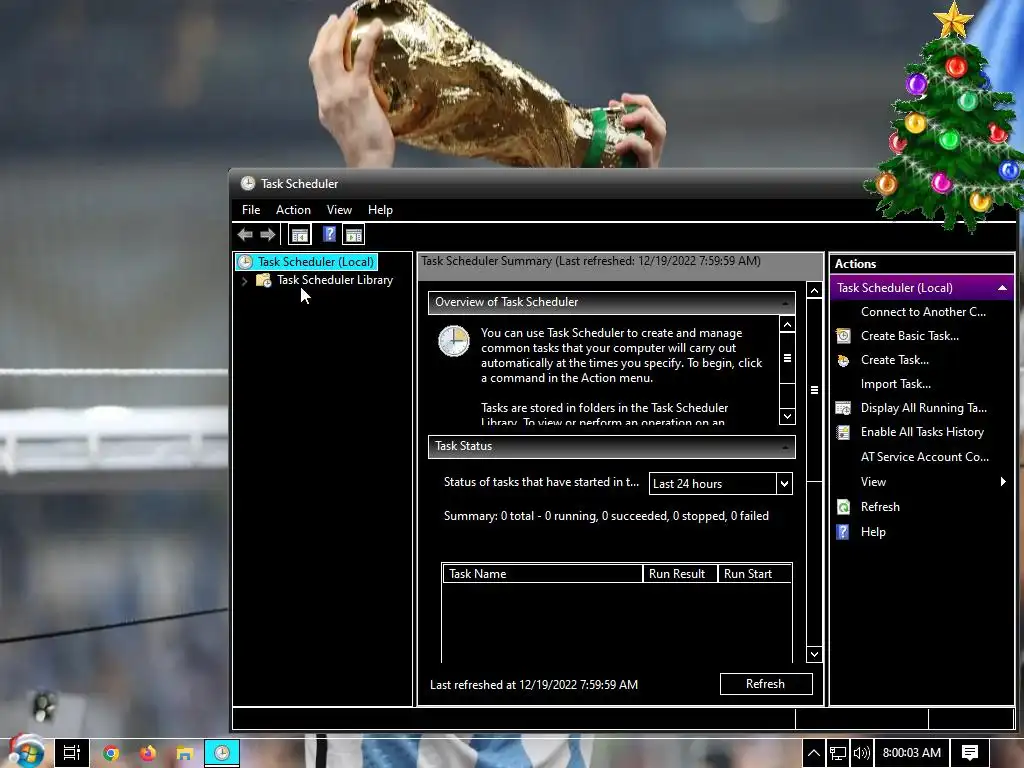1024x768 pixels.
Task: Expand the View submenu arrow in Actions
Action: point(1003,482)
